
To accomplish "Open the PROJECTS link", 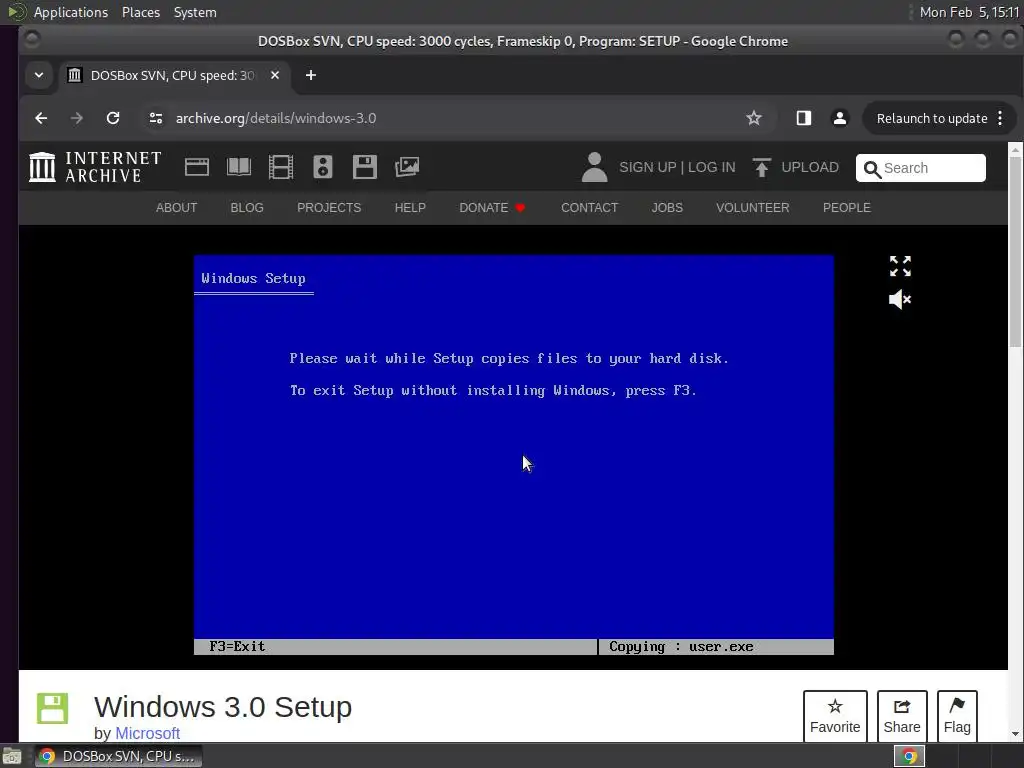I will pos(329,208).
